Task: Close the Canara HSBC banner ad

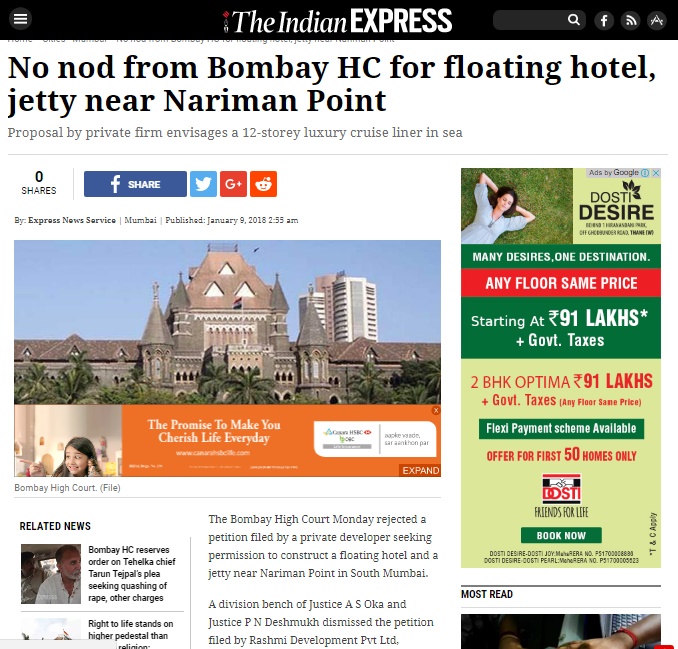Action: [436, 410]
